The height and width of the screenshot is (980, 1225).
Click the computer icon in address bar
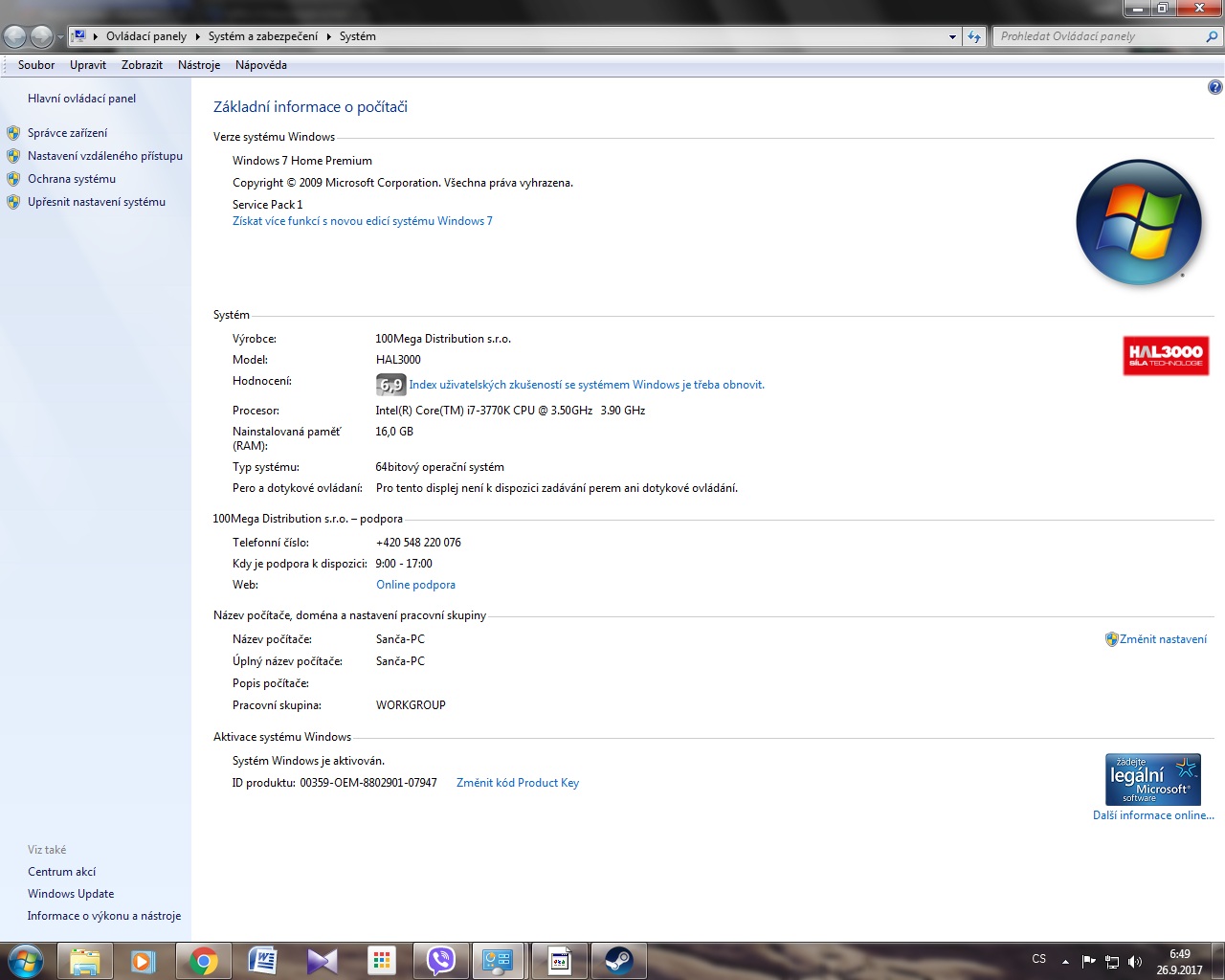[x=79, y=36]
